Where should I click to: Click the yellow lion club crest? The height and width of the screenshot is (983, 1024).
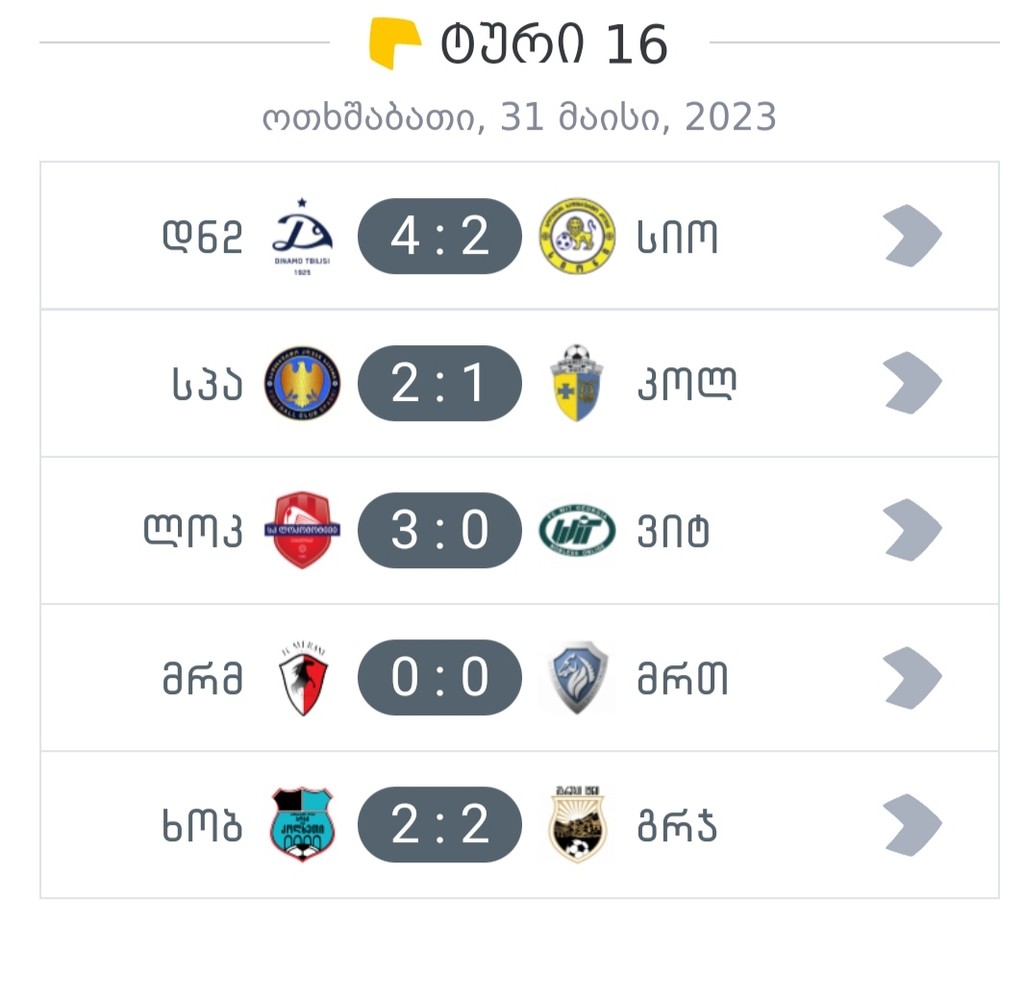click(x=577, y=237)
